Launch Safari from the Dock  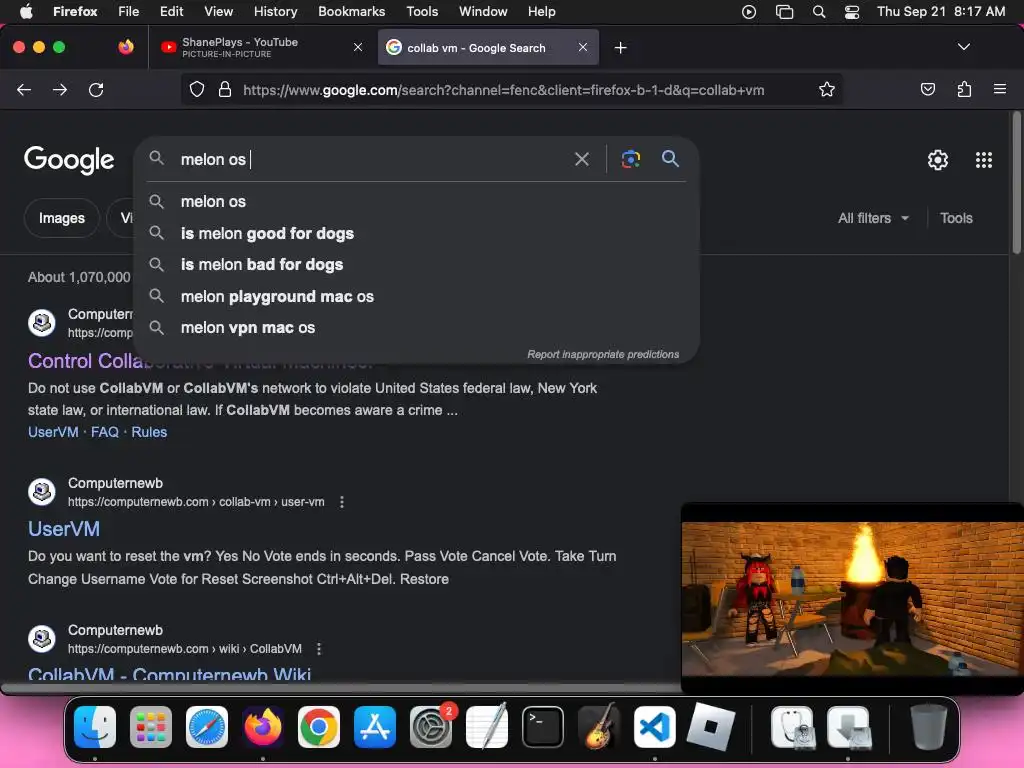tap(207, 726)
